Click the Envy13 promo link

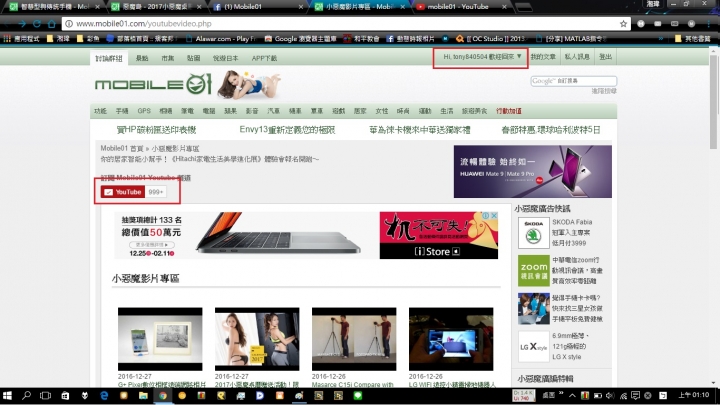point(287,130)
